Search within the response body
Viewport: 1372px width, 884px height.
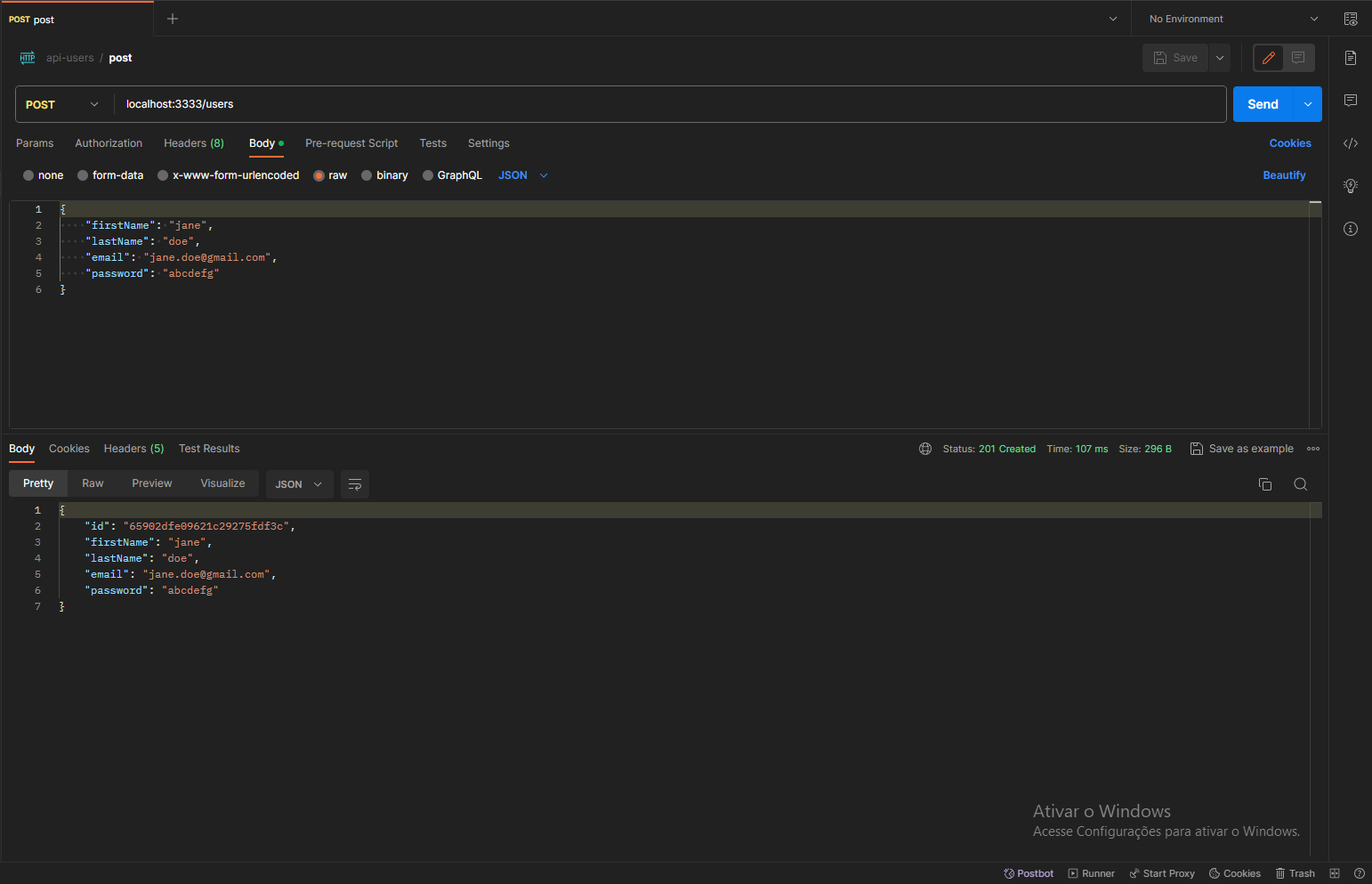[x=1301, y=484]
